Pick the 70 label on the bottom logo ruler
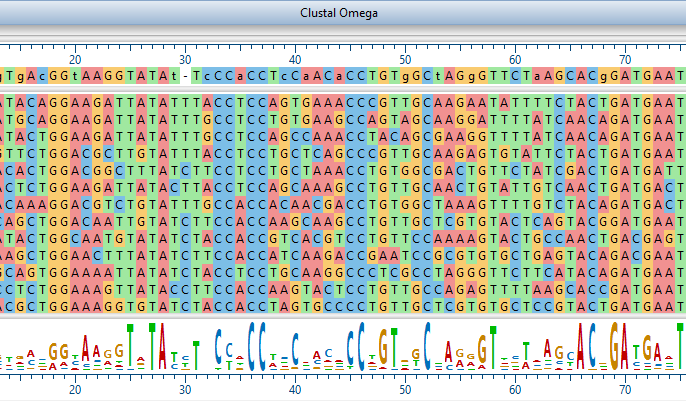Screen dimensions: 686x401 click(x=622, y=388)
